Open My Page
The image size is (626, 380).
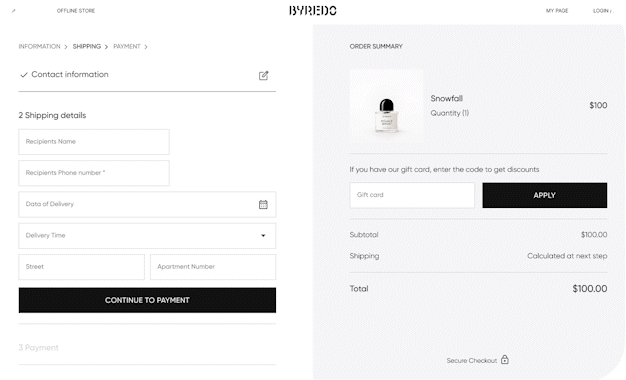(557, 11)
